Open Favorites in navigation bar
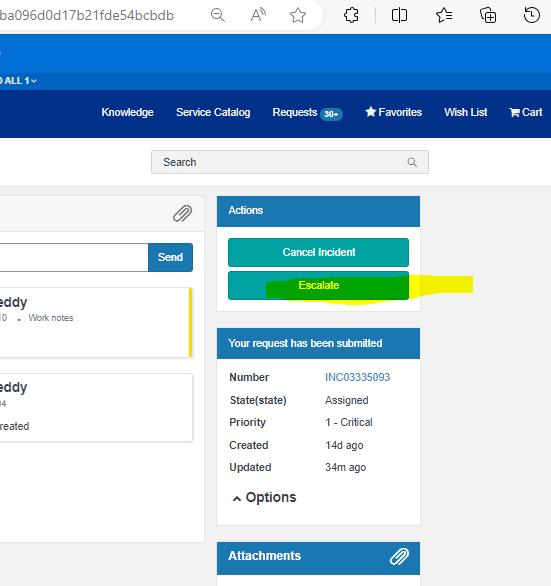 pos(394,112)
